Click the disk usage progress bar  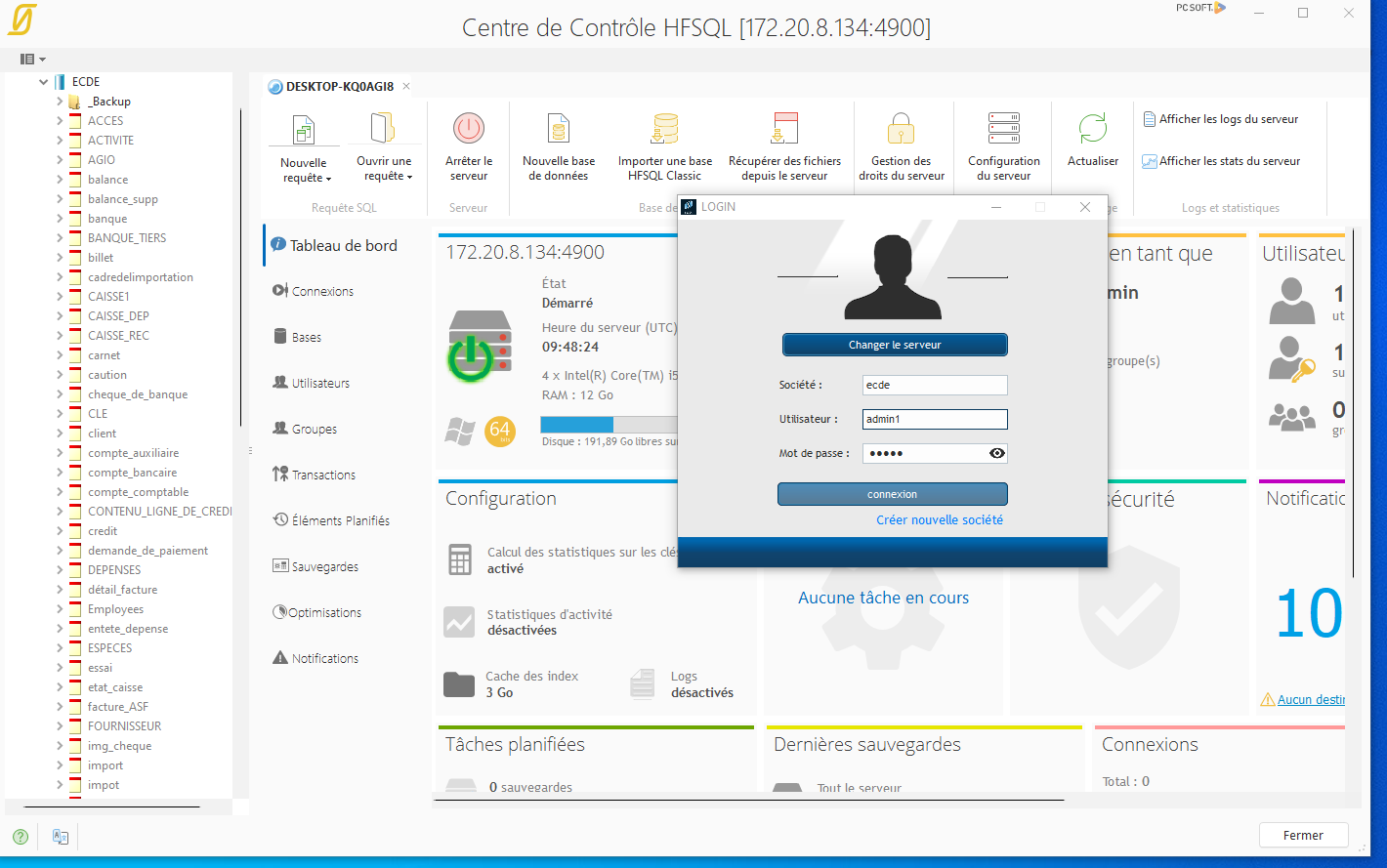[608, 425]
